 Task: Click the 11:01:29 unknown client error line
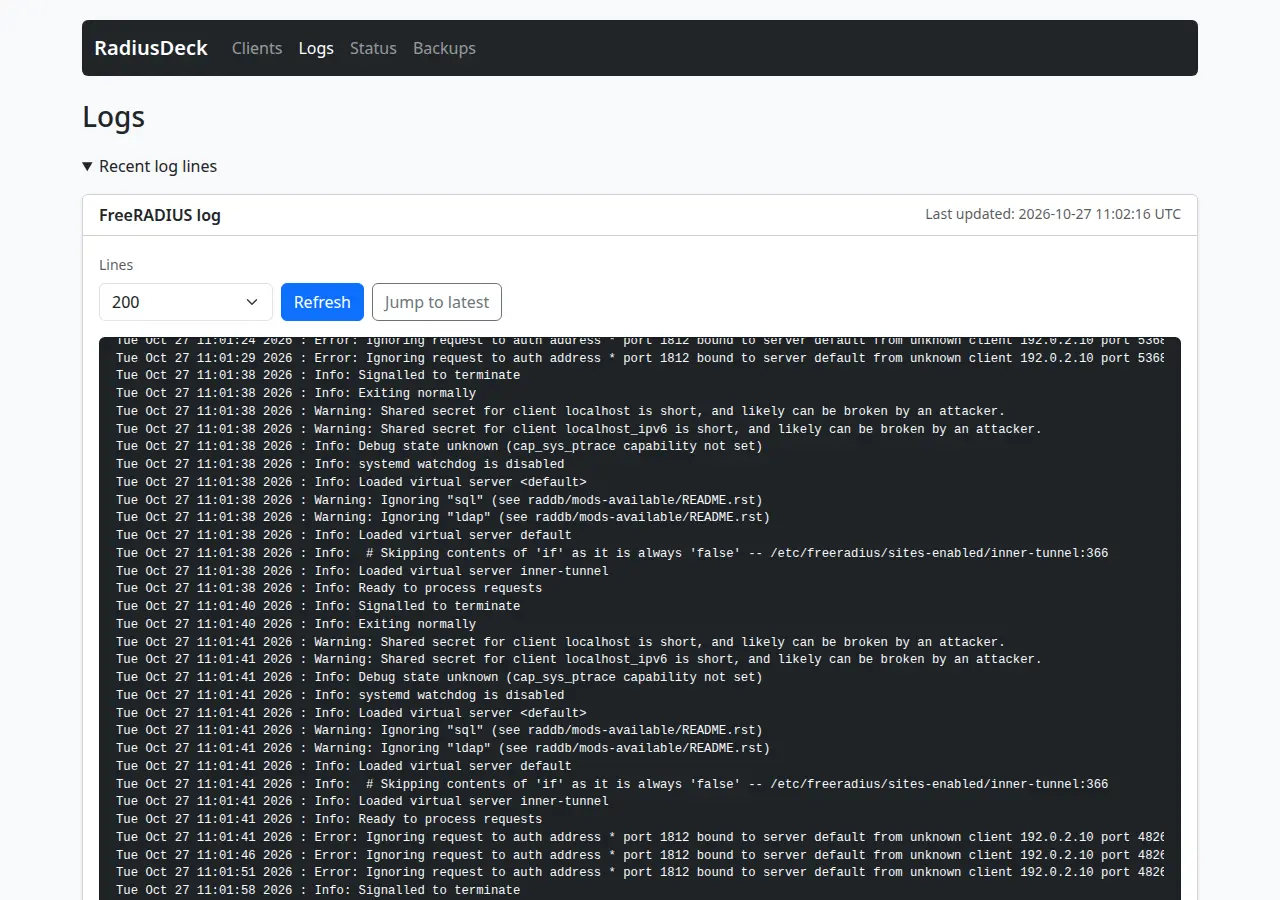coord(640,358)
